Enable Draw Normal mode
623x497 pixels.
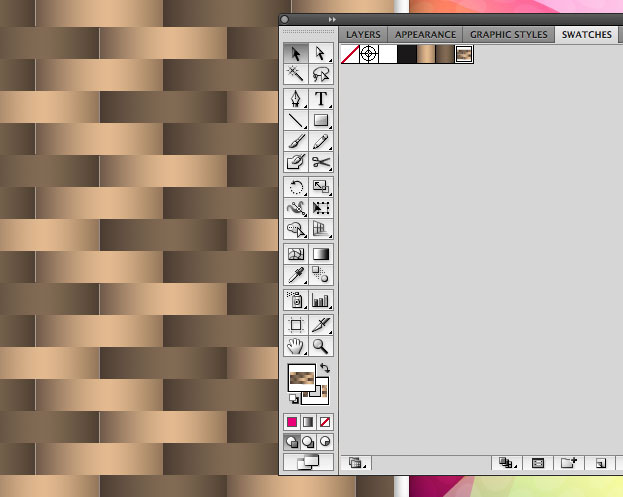292,442
